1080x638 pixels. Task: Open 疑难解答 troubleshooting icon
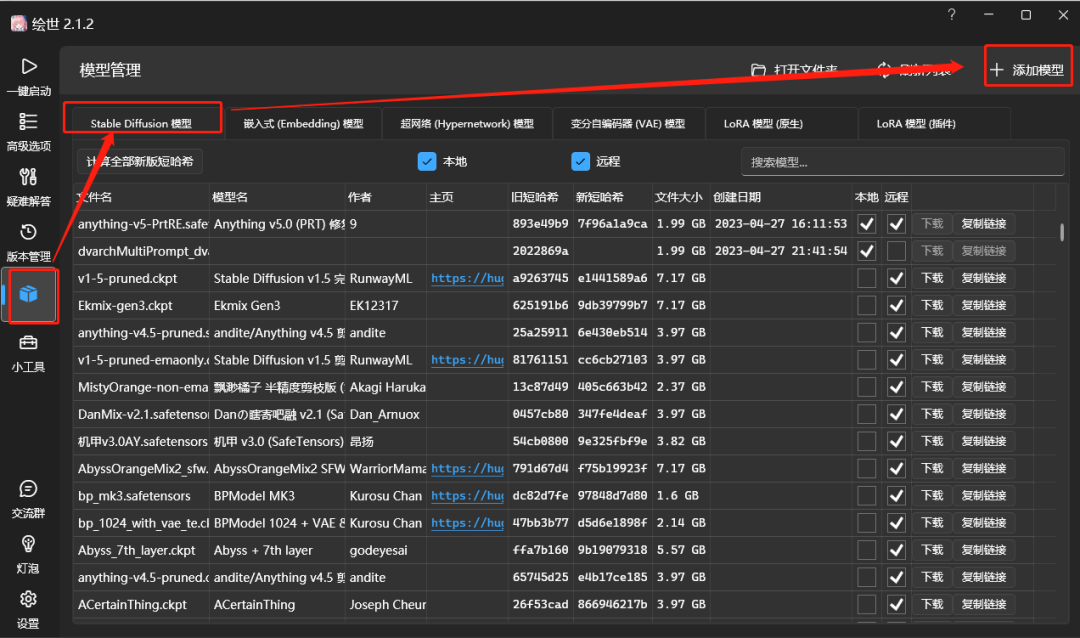pyautogui.click(x=28, y=177)
